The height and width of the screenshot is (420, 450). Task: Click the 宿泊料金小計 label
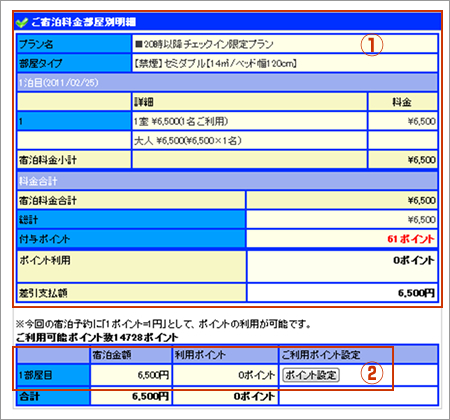click(48, 160)
